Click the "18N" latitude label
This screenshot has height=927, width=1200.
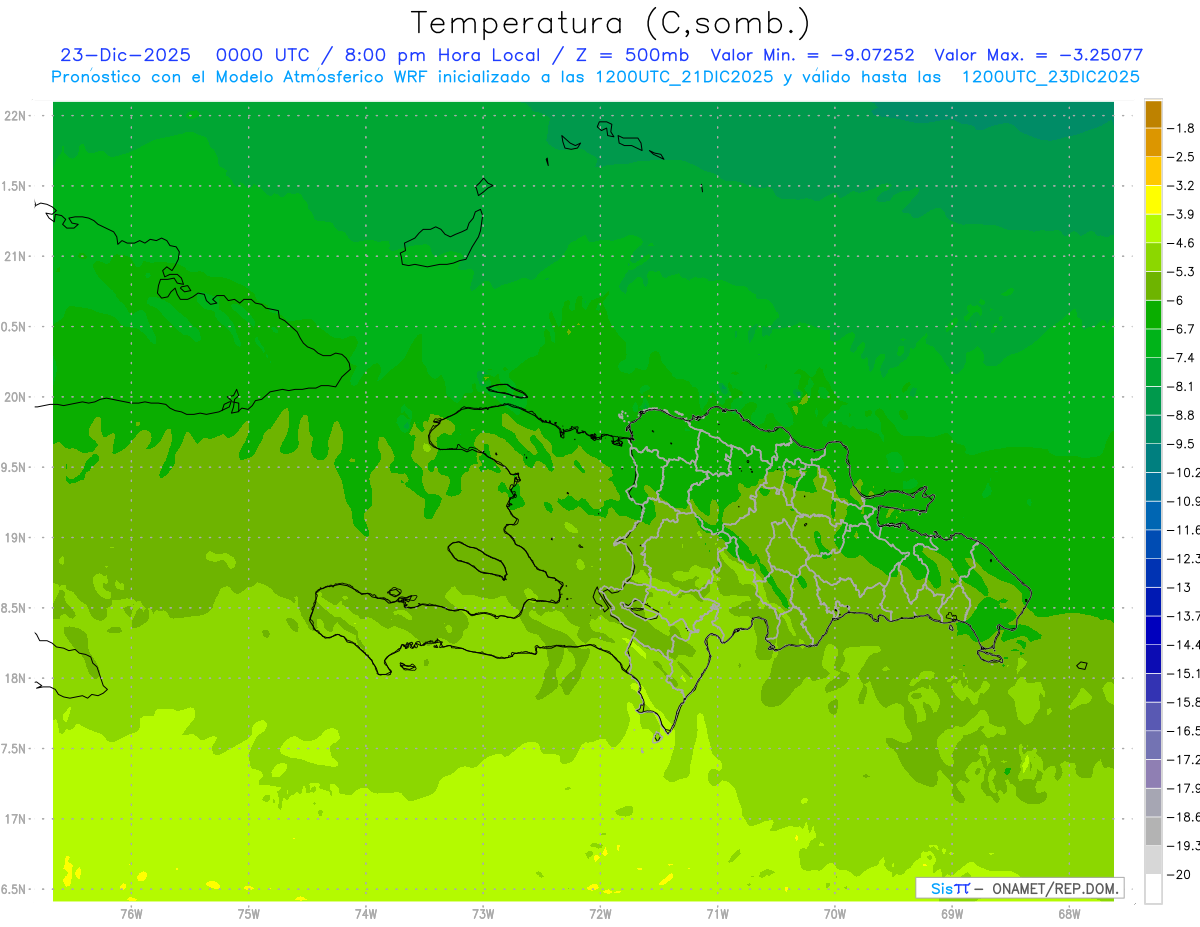pos(16,679)
